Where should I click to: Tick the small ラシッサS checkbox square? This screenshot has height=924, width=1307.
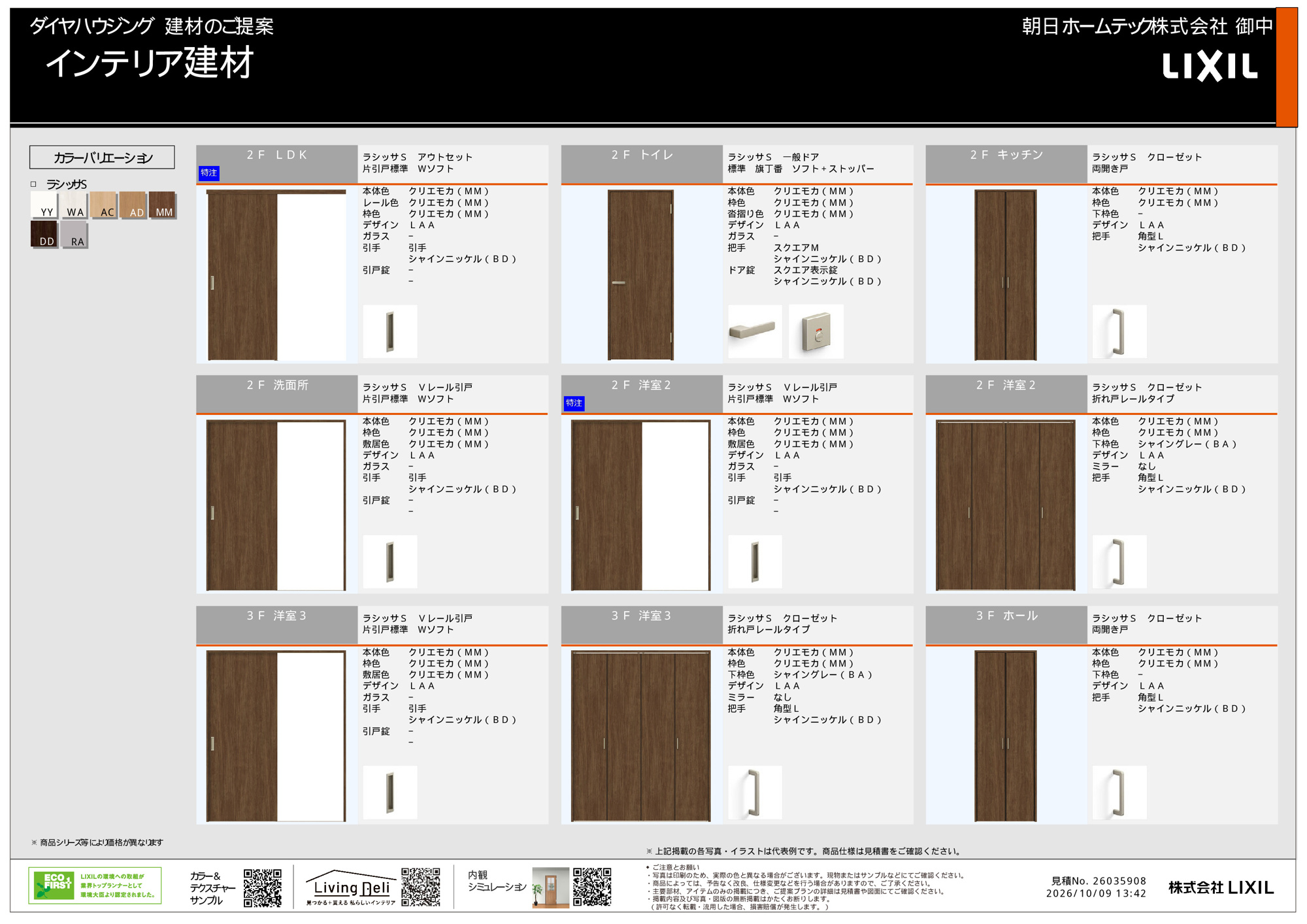[x=33, y=184]
